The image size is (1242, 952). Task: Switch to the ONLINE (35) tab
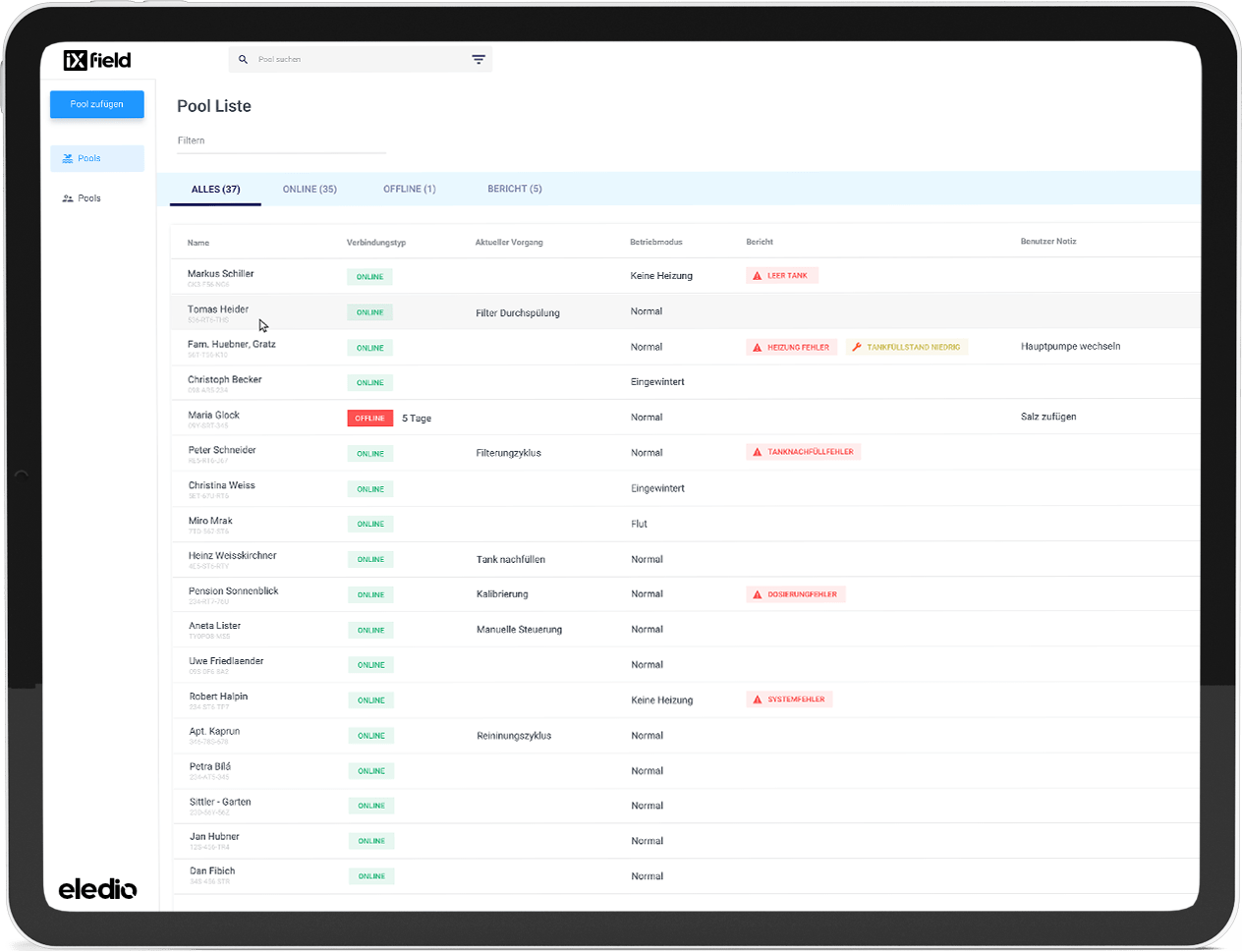[310, 189]
